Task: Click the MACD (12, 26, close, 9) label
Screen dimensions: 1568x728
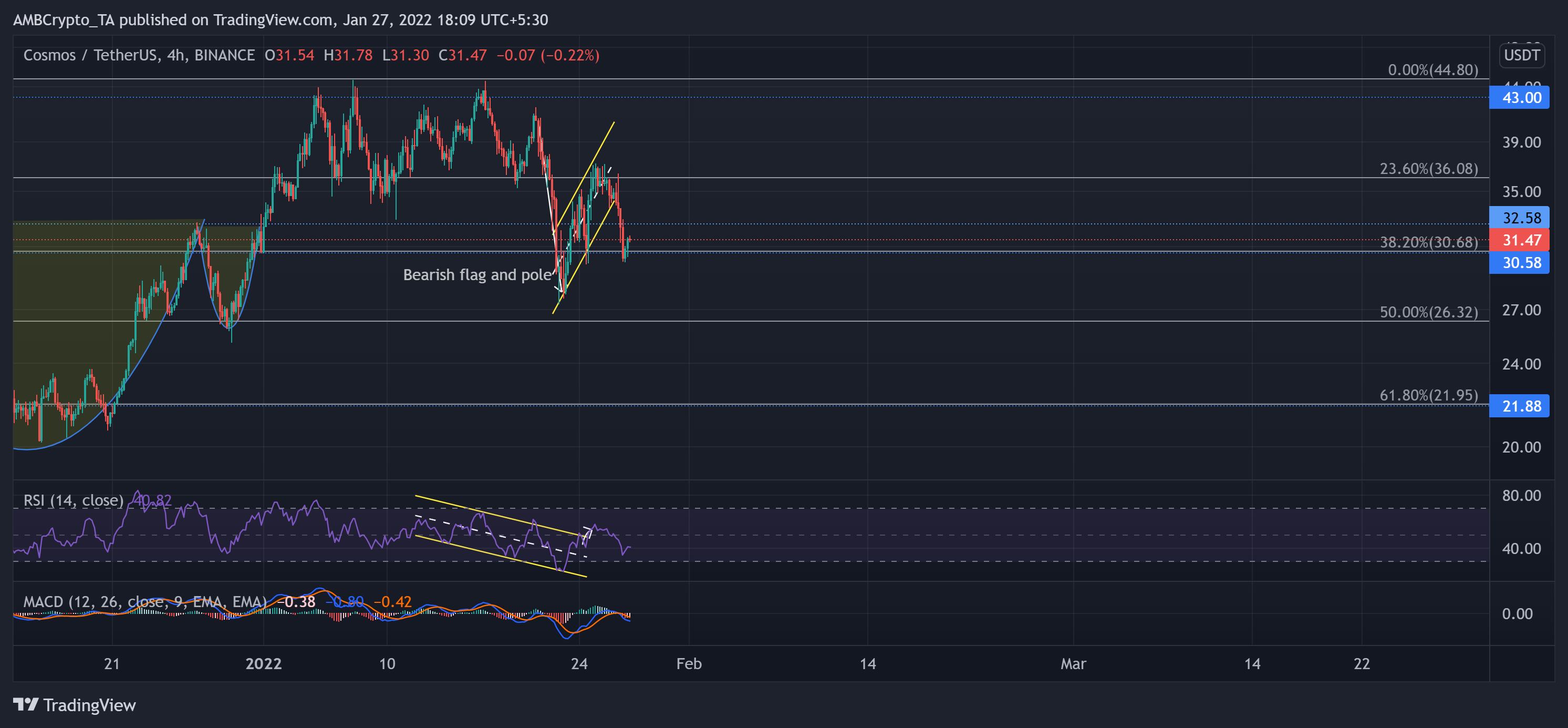Action: click(145, 602)
